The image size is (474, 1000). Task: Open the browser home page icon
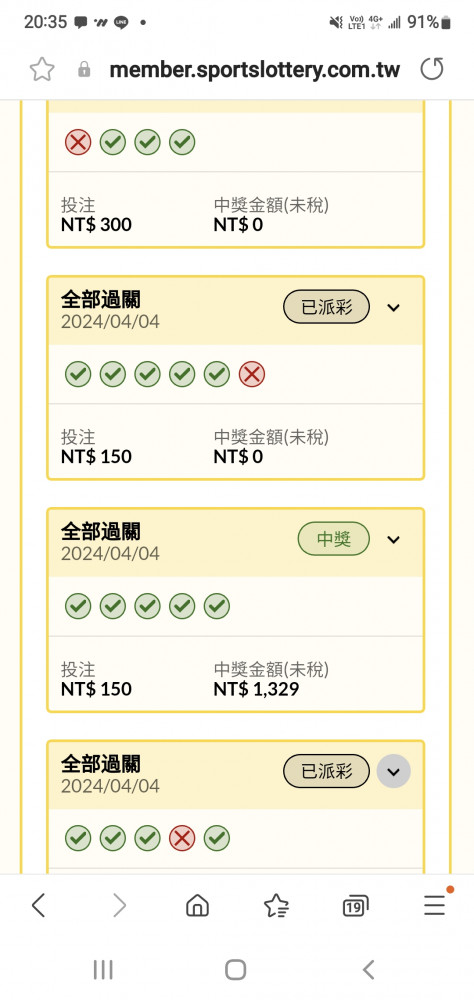(197, 905)
